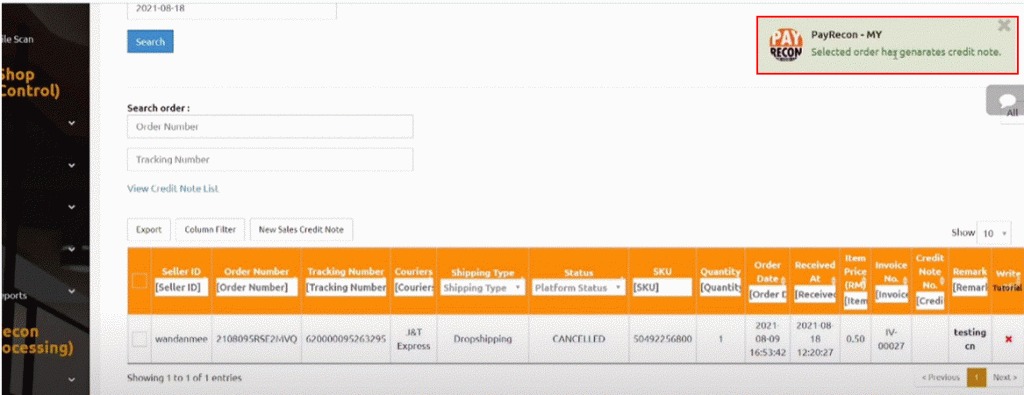Focus the Quantity column filter
Image resolution: width=1024 pixels, height=395 pixels.
(720, 287)
